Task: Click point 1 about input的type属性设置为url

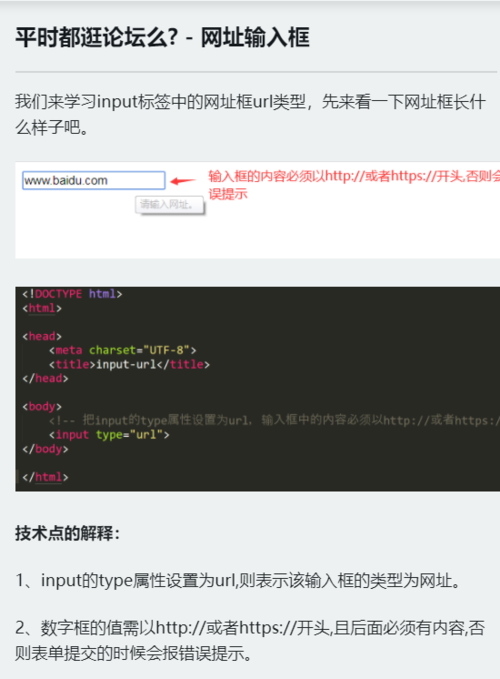Action: 238,580
